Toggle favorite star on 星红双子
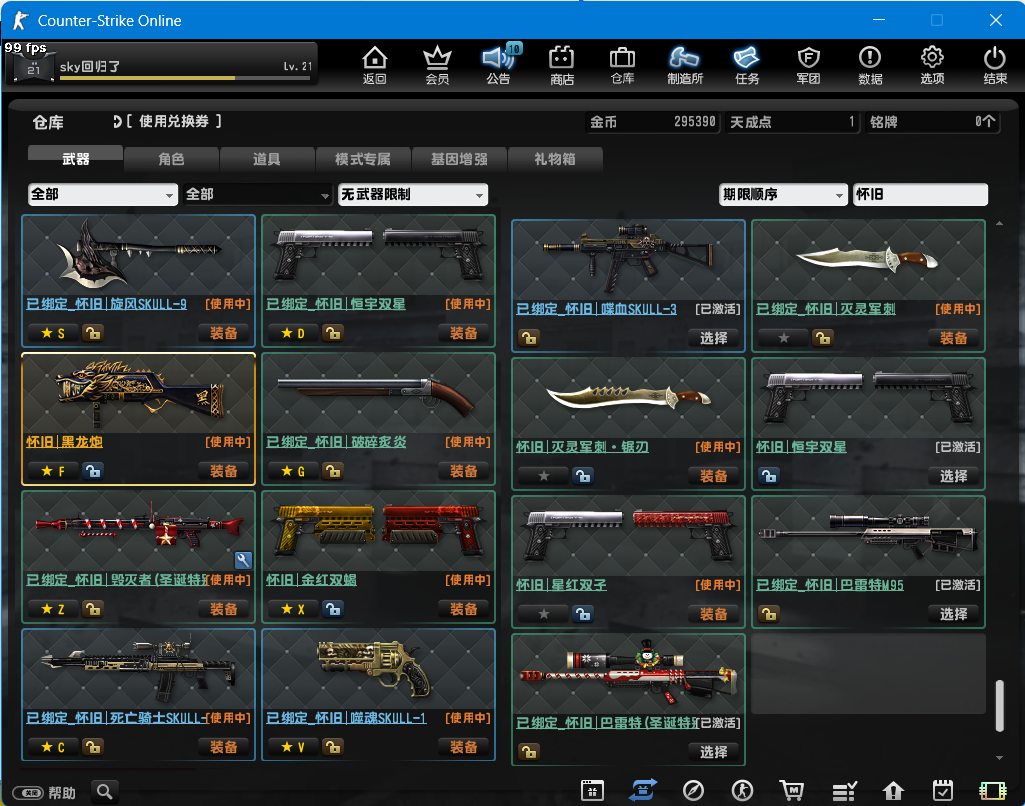1025x806 pixels. 543,614
